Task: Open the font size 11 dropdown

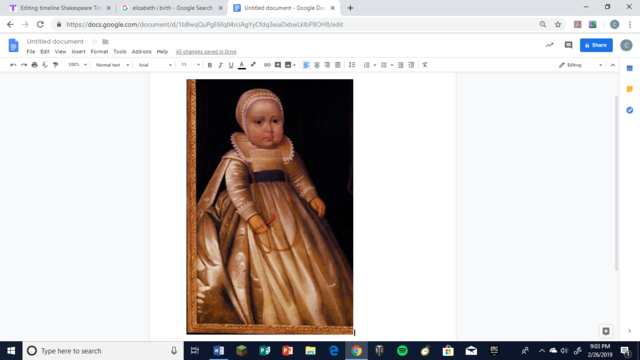Action: coord(191,65)
